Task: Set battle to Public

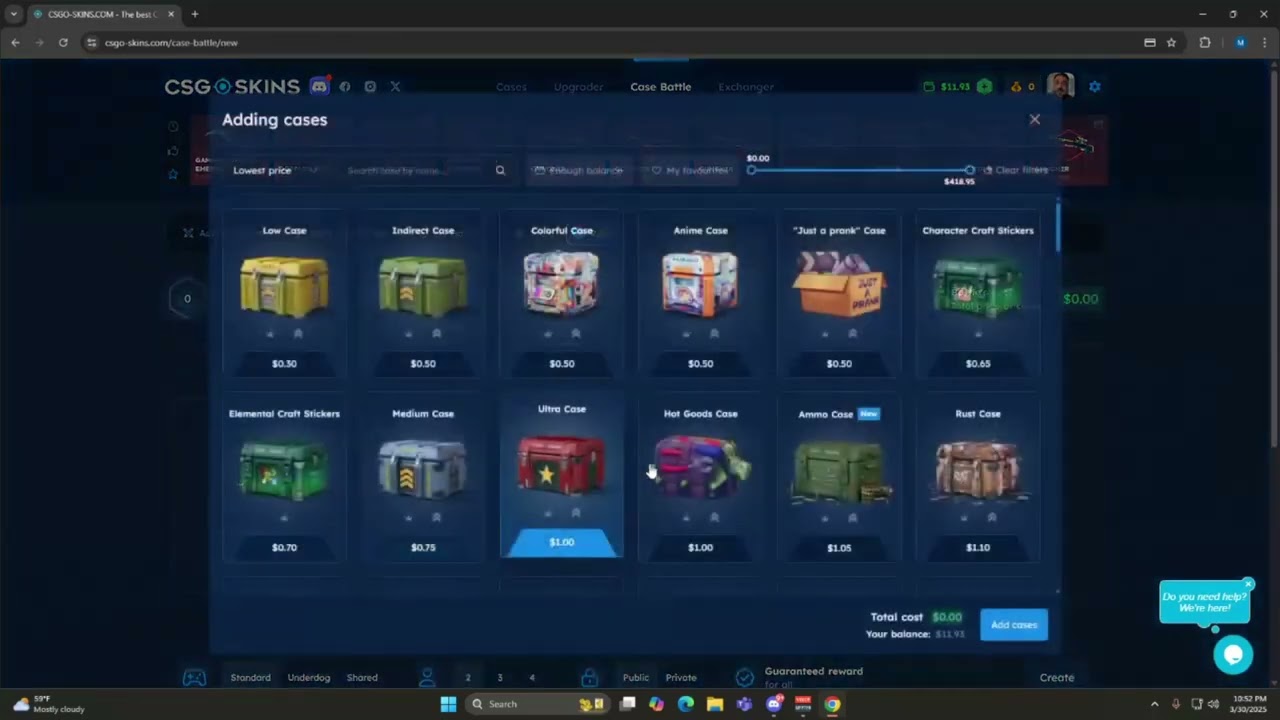Action: pos(636,677)
